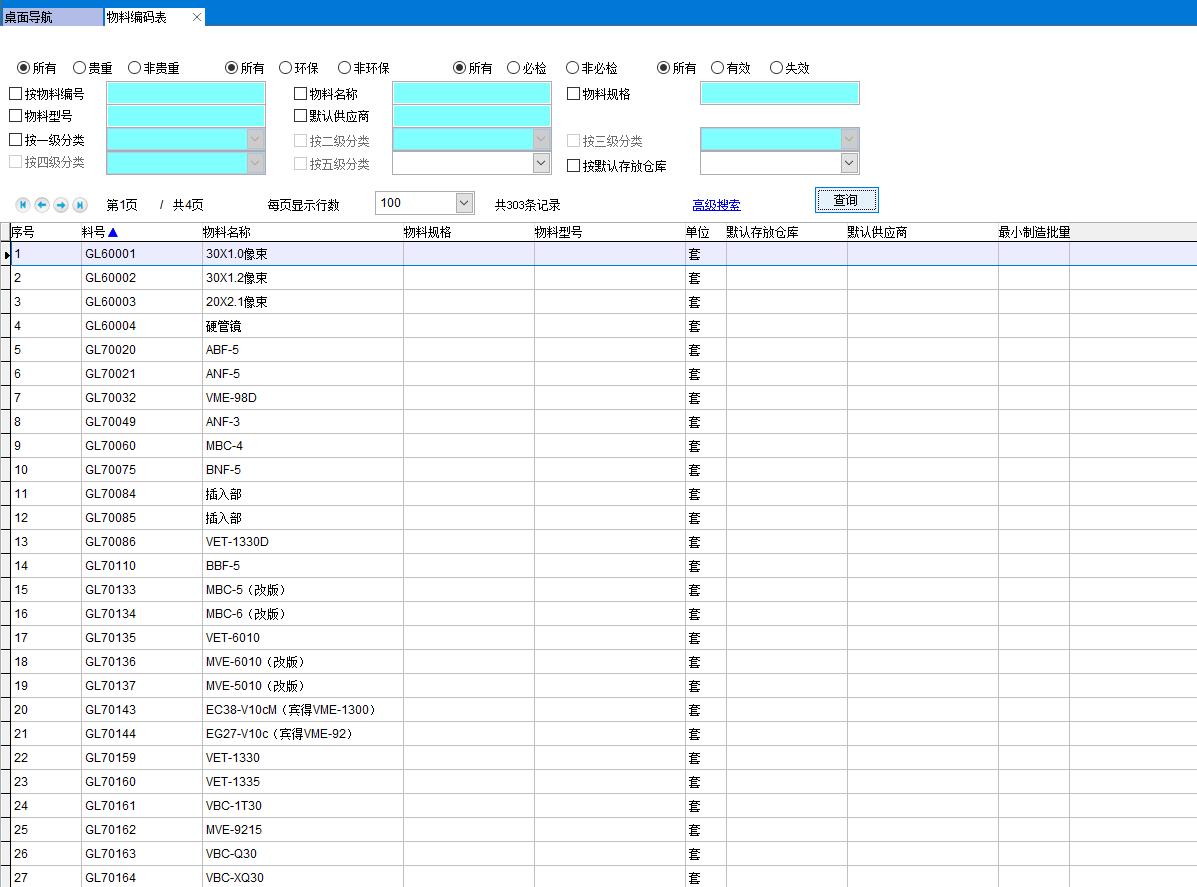Click the previous page arrow icon
Screen dimensions: 1197x887
[42, 205]
